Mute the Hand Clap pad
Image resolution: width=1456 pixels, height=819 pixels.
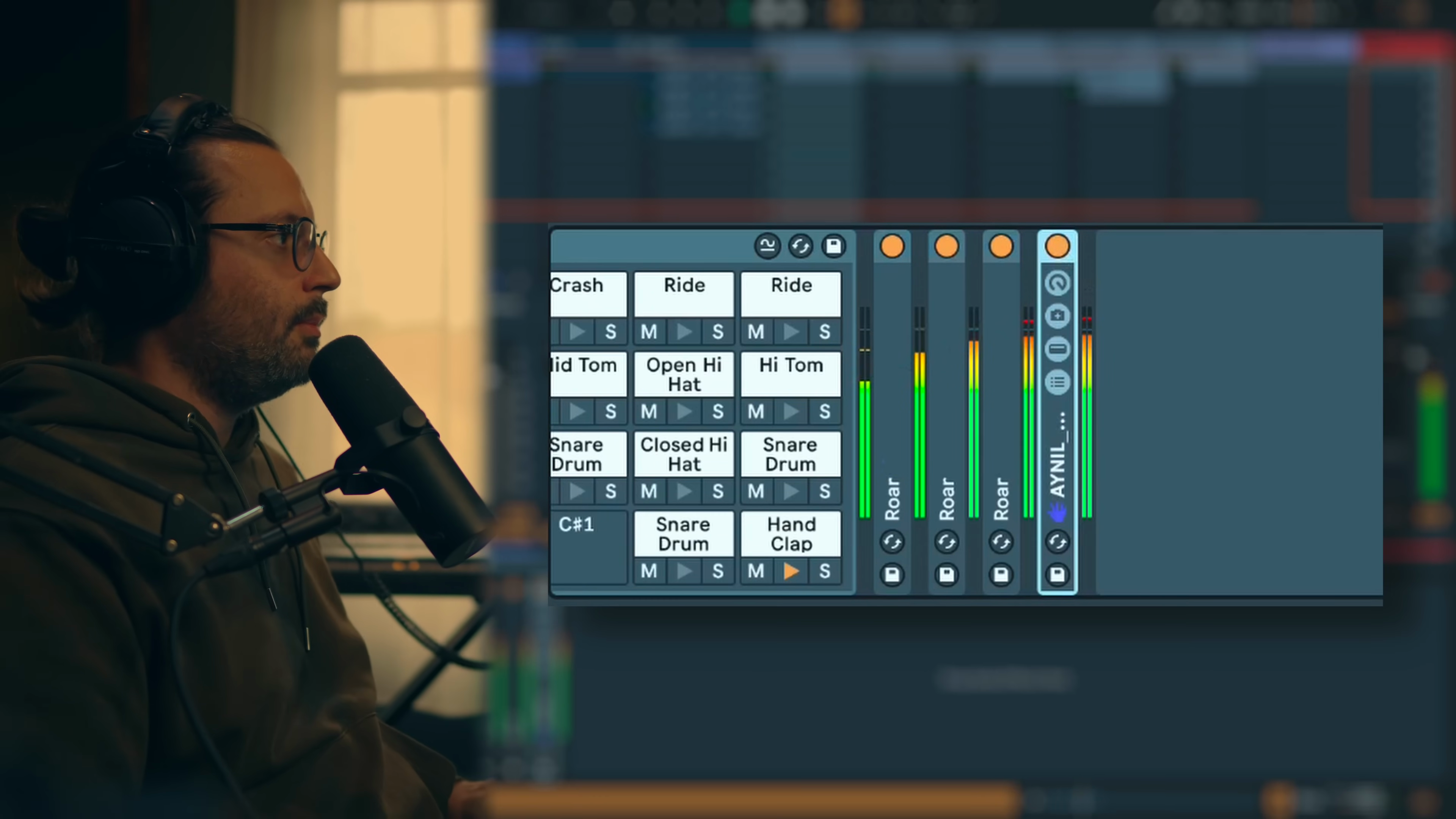[x=756, y=571]
